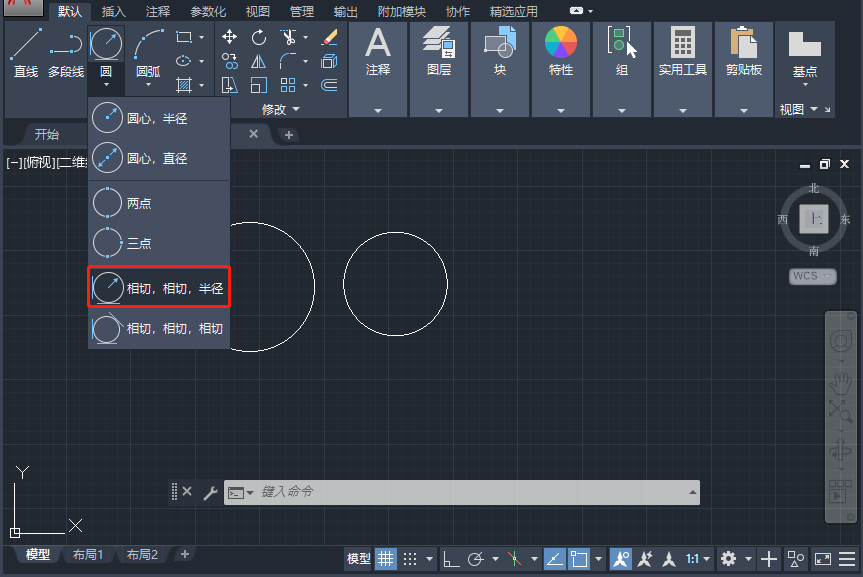Open the workspace gear dropdown arrow
This screenshot has width=863, height=577.
coord(749,559)
